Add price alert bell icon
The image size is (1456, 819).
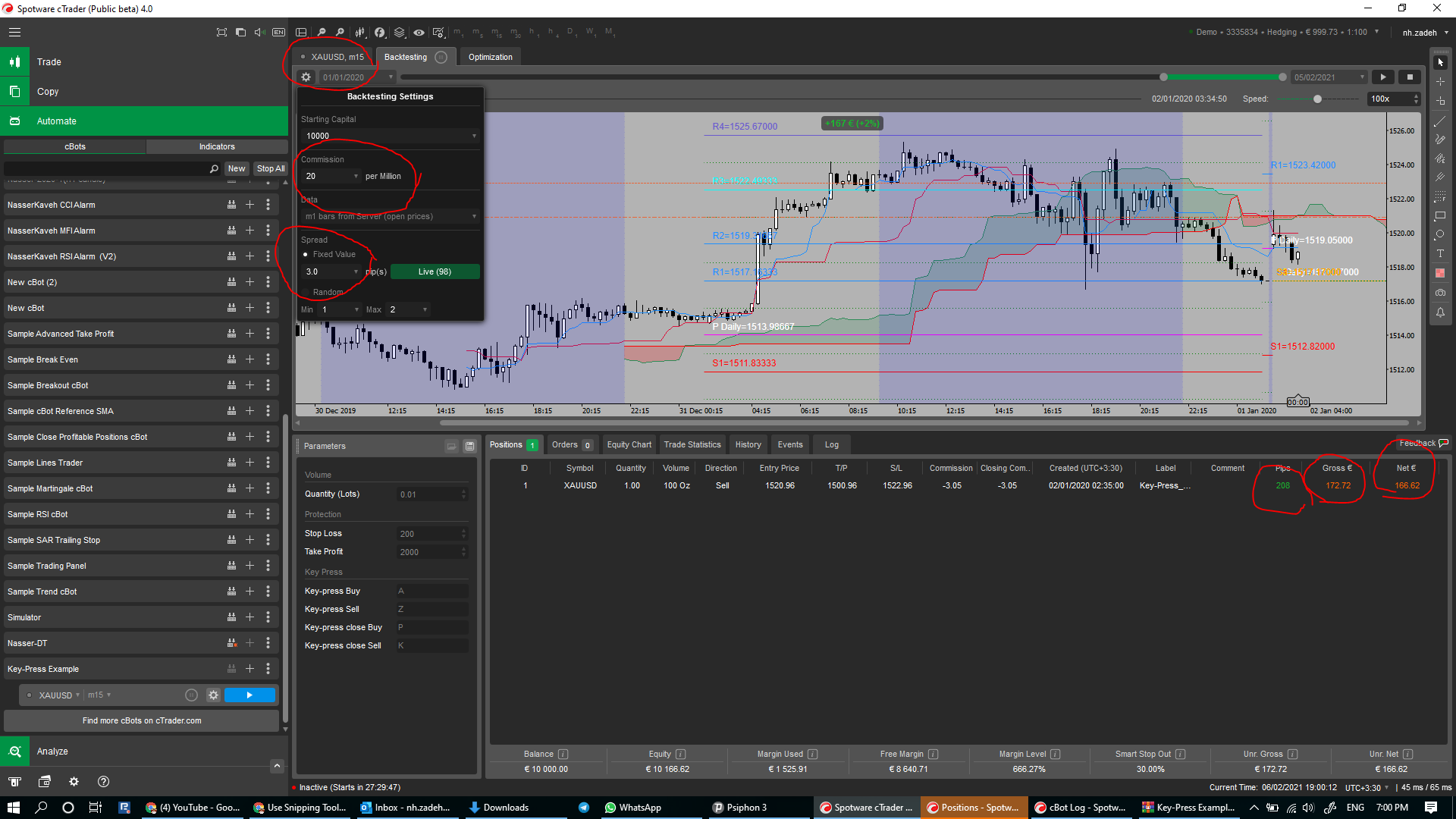coord(1440,312)
